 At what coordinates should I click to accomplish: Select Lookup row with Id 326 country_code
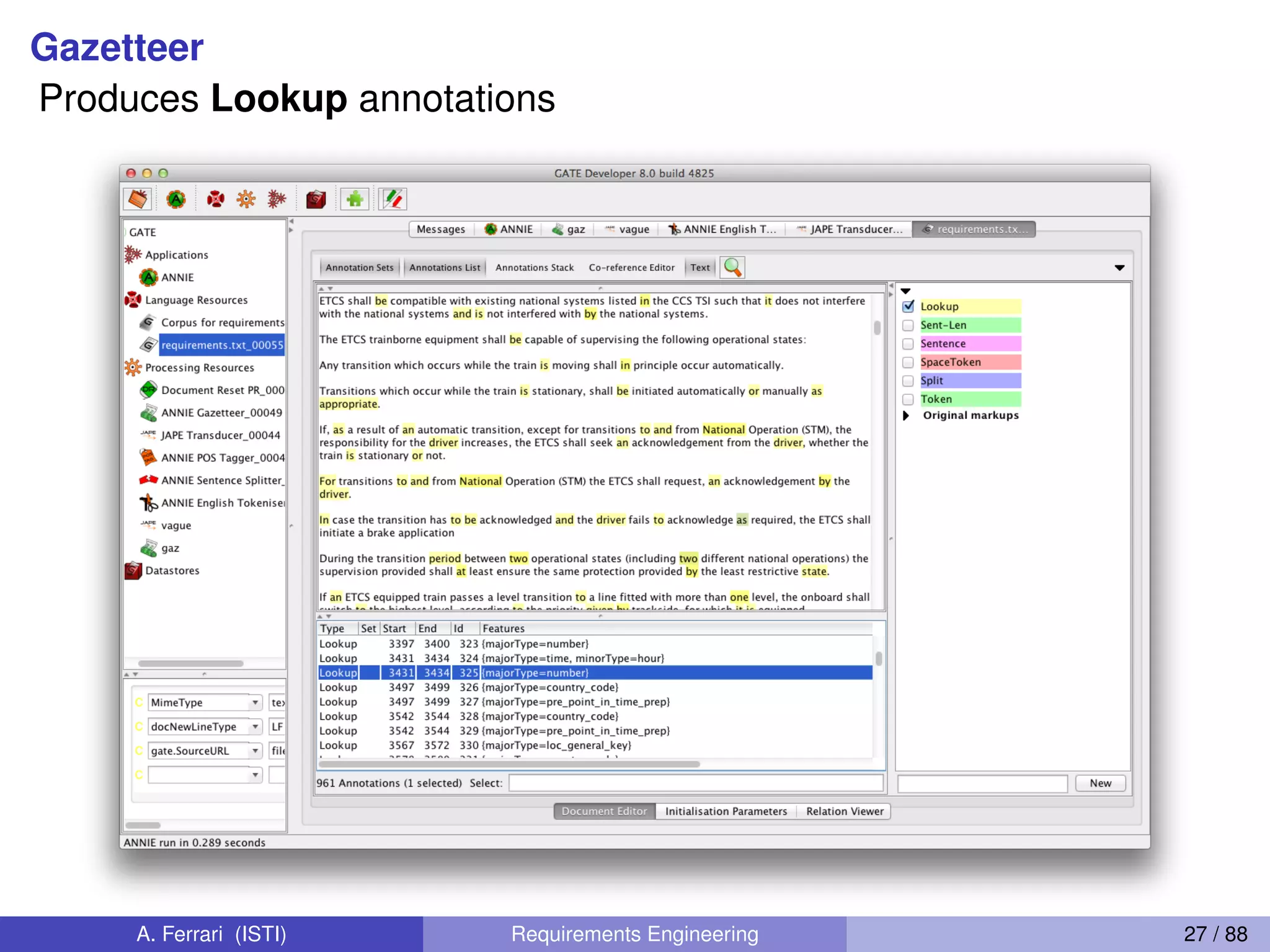tap(595, 687)
